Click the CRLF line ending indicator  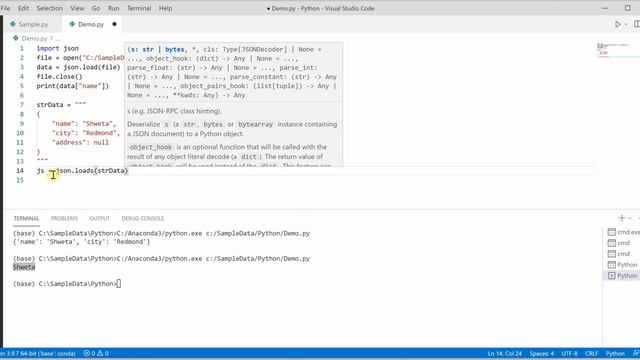point(591,353)
